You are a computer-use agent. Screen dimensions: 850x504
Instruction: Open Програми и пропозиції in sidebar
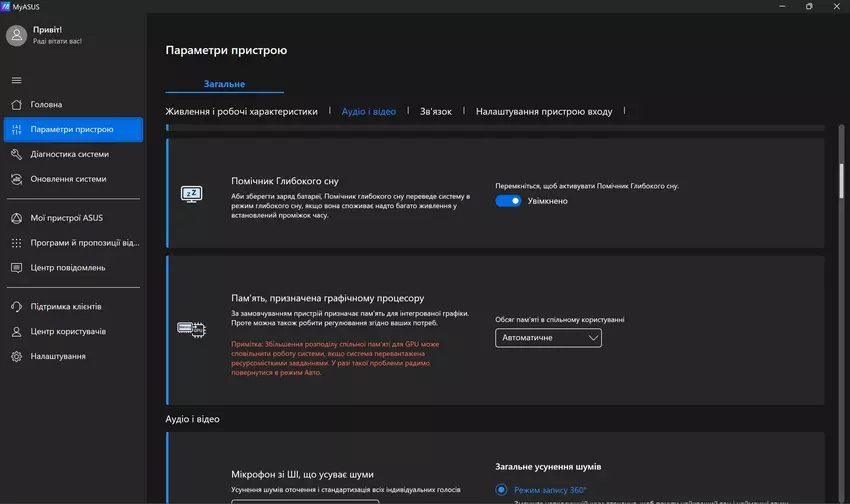coord(84,243)
